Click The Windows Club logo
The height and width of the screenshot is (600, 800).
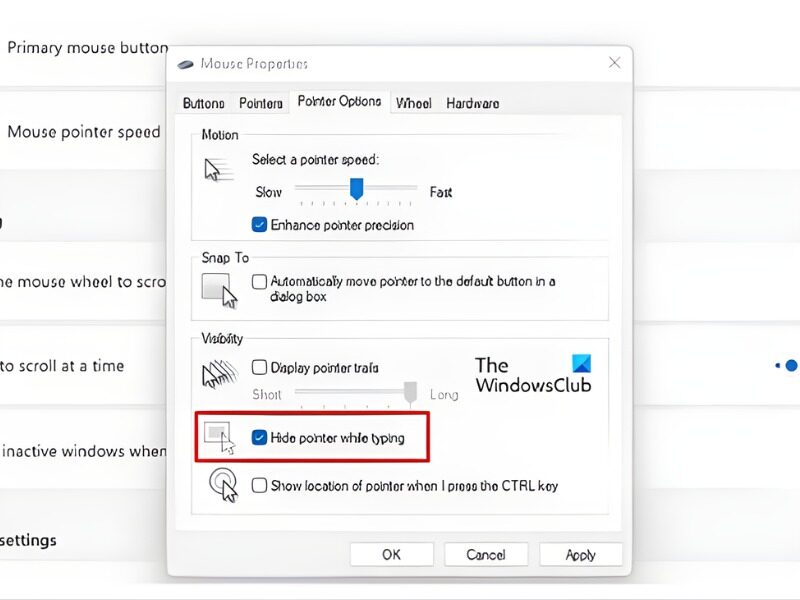[x=533, y=375]
